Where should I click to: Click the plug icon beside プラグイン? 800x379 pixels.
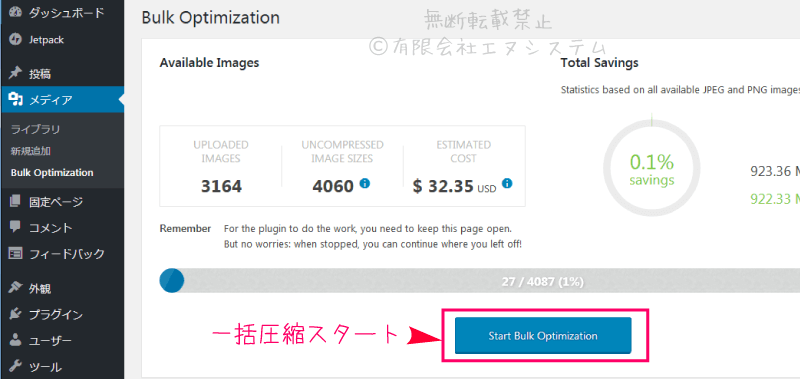(x=16, y=315)
